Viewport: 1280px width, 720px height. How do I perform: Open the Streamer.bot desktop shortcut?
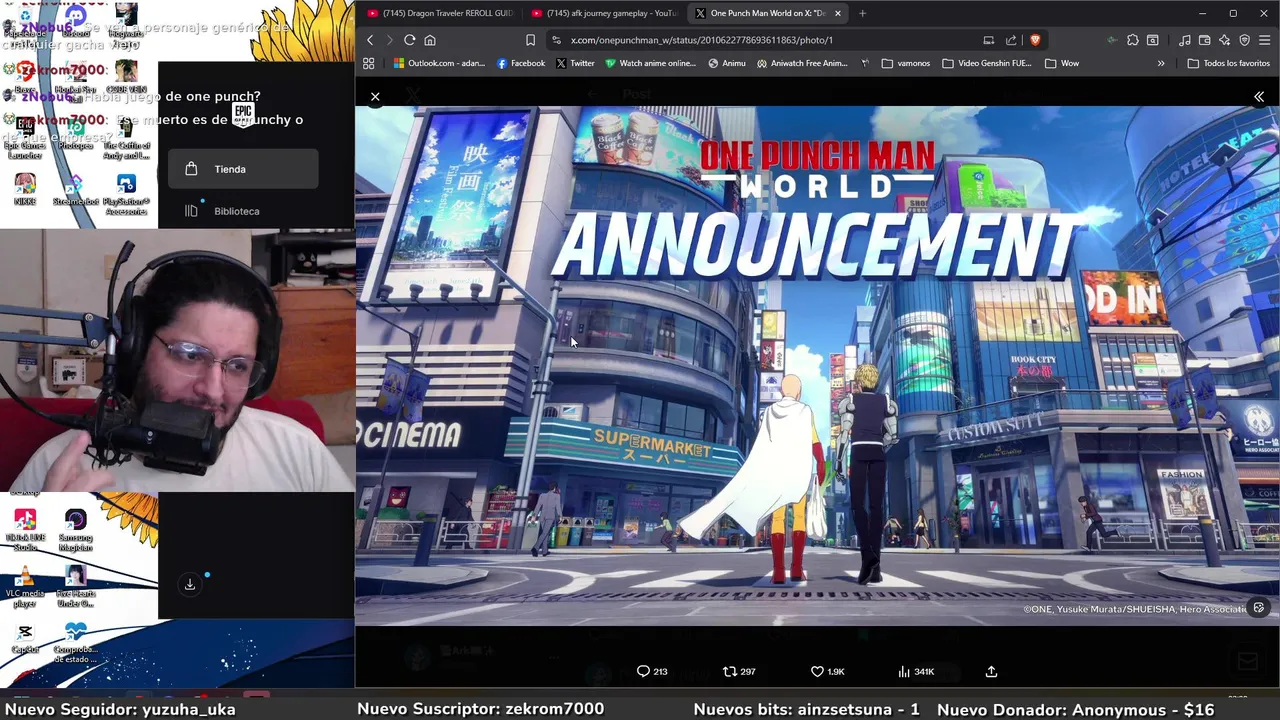tap(75, 189)
